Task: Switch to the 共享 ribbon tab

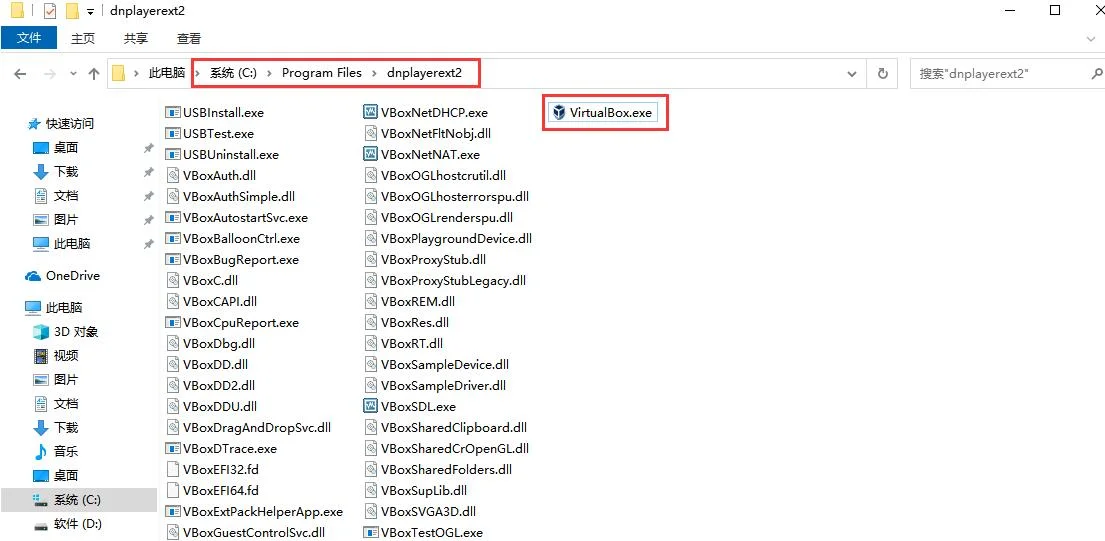Action: tap(135, 39)
